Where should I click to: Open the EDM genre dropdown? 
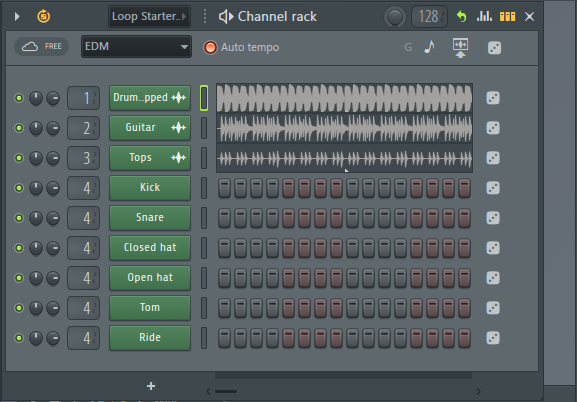point(136,47)
